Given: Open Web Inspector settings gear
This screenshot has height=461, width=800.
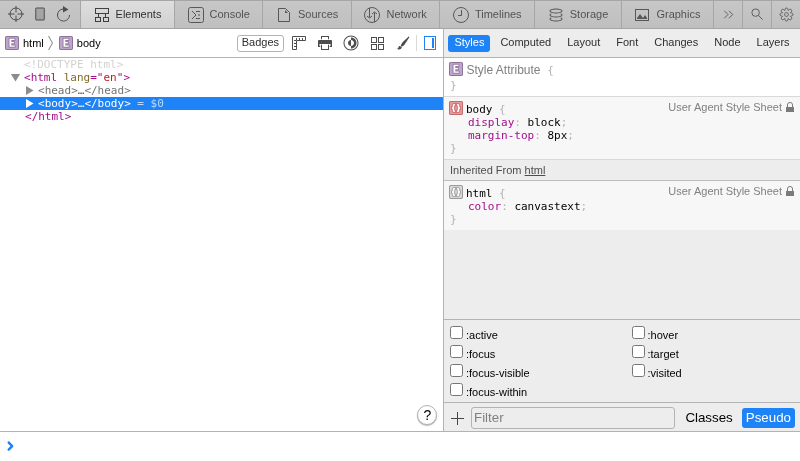Looking at the screenshot, I should click(x=786, y=14).
